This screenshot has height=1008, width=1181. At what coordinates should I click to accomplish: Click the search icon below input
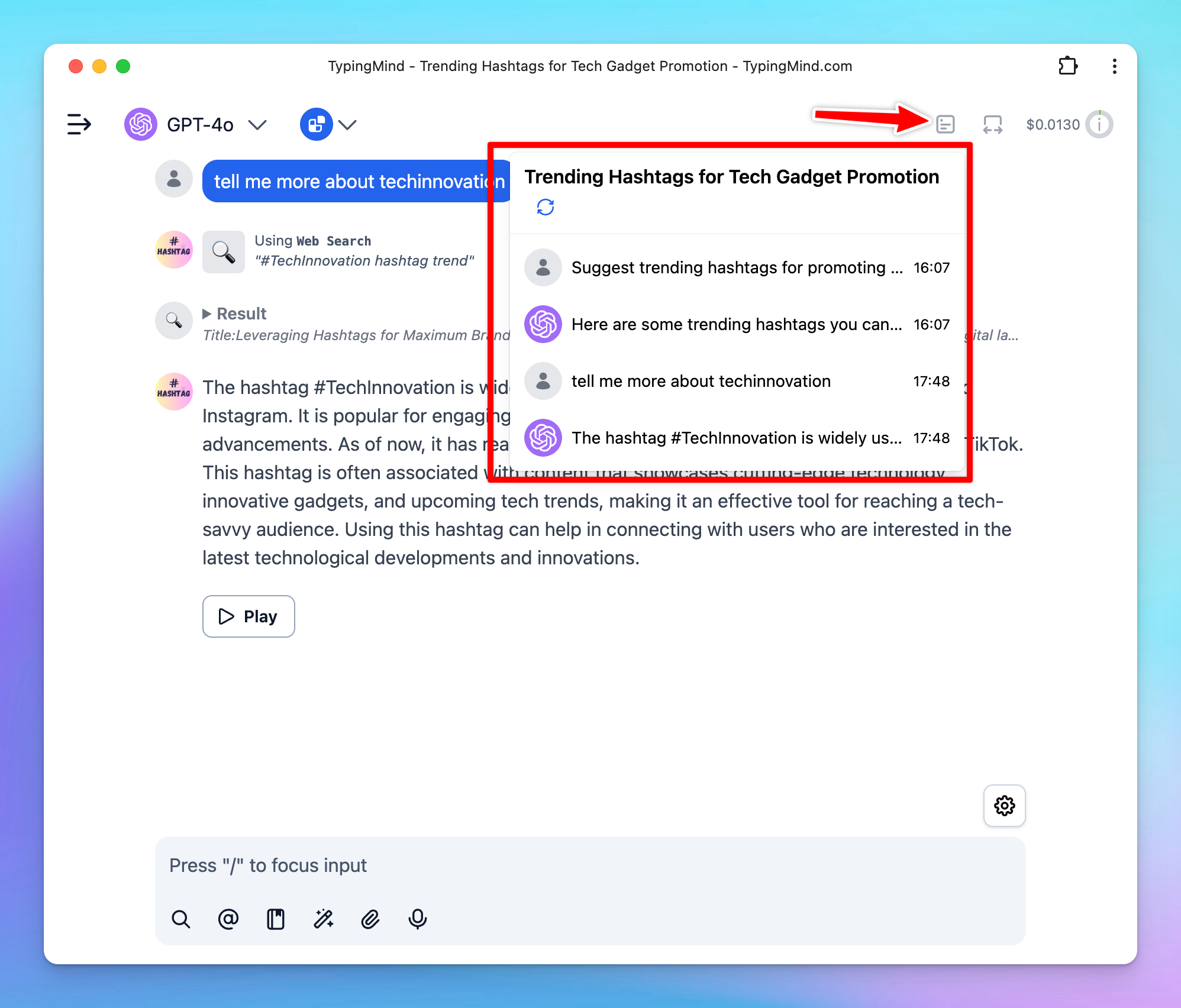[181, 919]
